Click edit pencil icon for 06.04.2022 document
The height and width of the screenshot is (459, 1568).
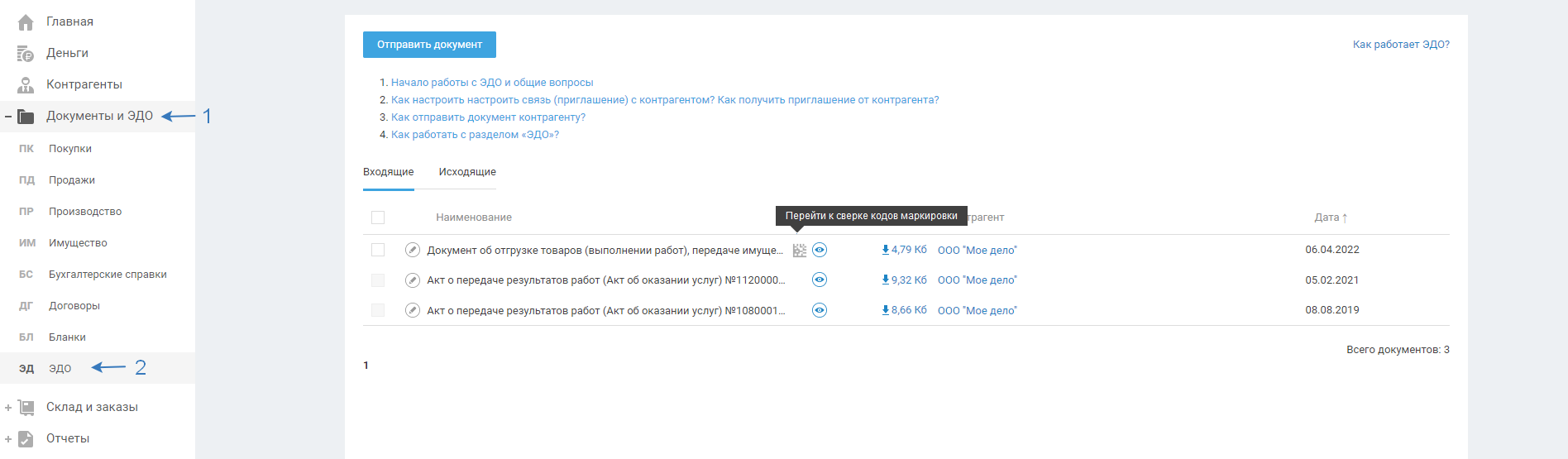(412, 250)
